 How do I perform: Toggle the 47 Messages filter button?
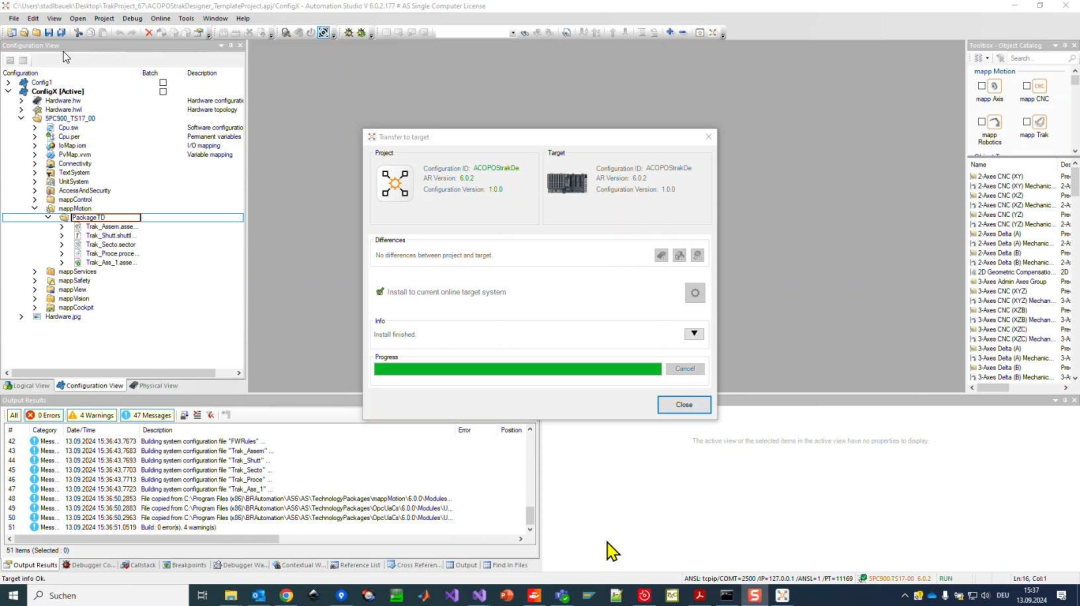(x=147, y=415)
